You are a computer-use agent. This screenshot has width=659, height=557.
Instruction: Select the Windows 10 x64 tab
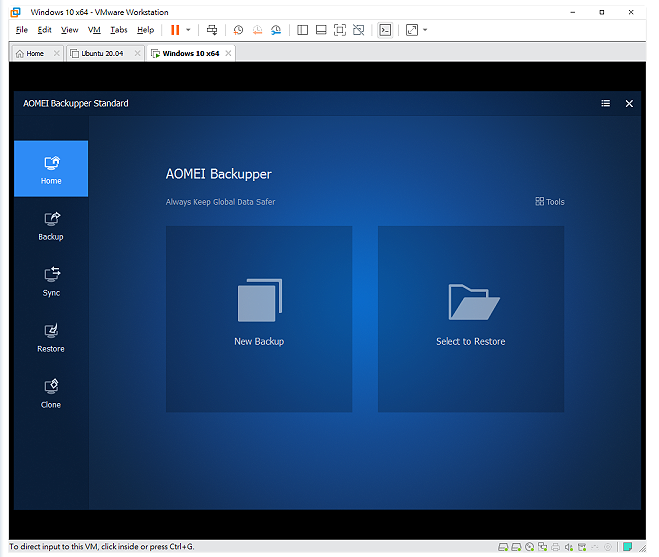point(191,53)
